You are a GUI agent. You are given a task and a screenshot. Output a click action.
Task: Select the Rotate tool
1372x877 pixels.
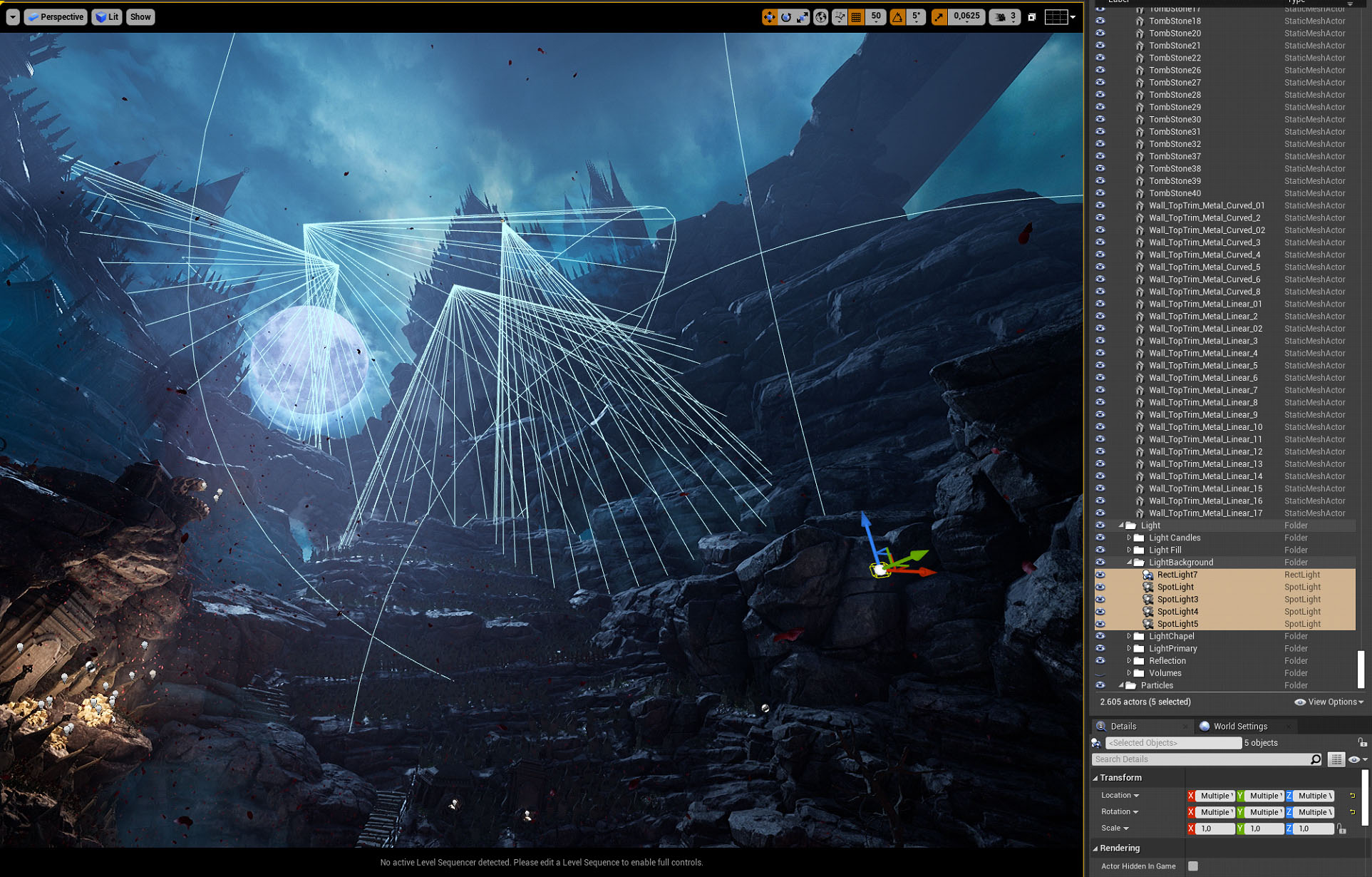point(786,16)
